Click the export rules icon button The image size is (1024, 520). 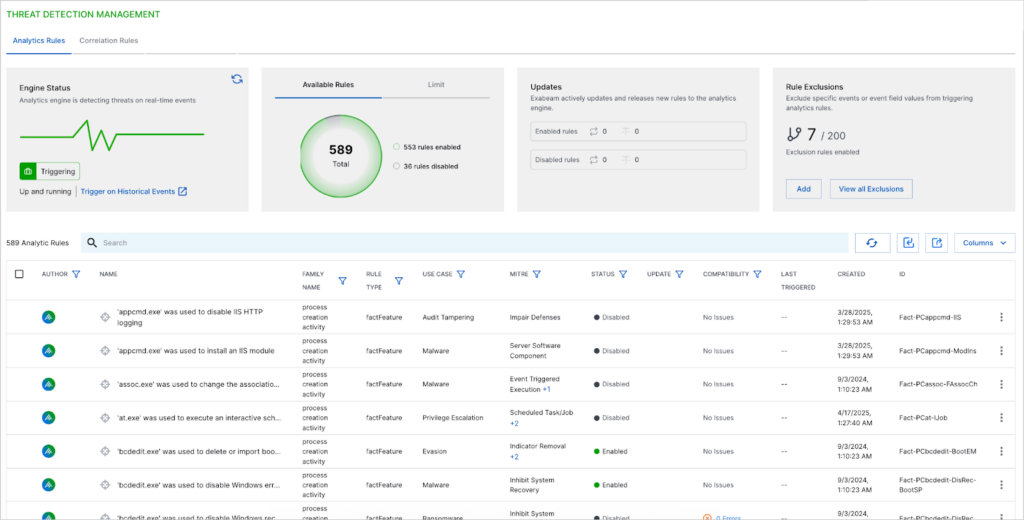click(937, 243)
